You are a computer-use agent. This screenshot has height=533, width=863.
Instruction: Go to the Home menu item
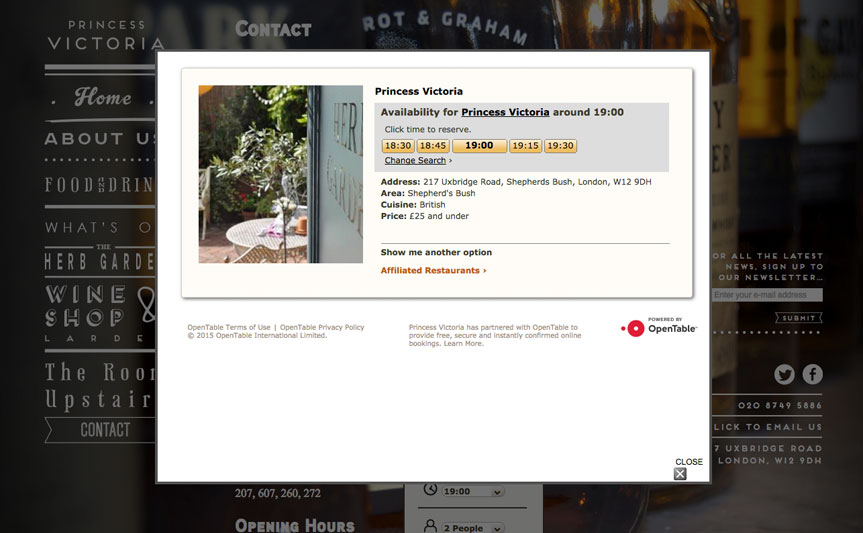coord(103,97)
